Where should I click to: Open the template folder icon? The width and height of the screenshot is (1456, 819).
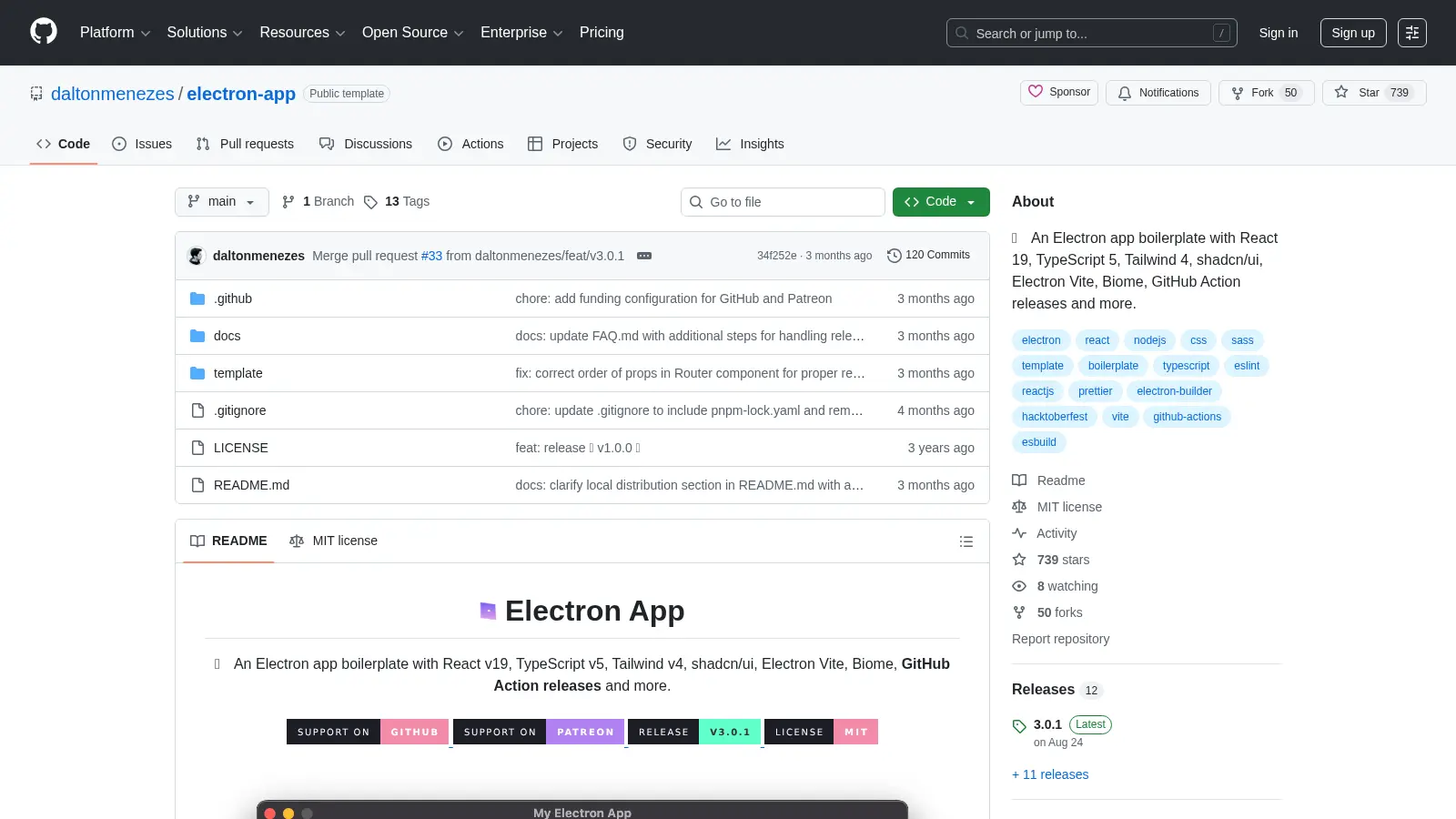197,373
